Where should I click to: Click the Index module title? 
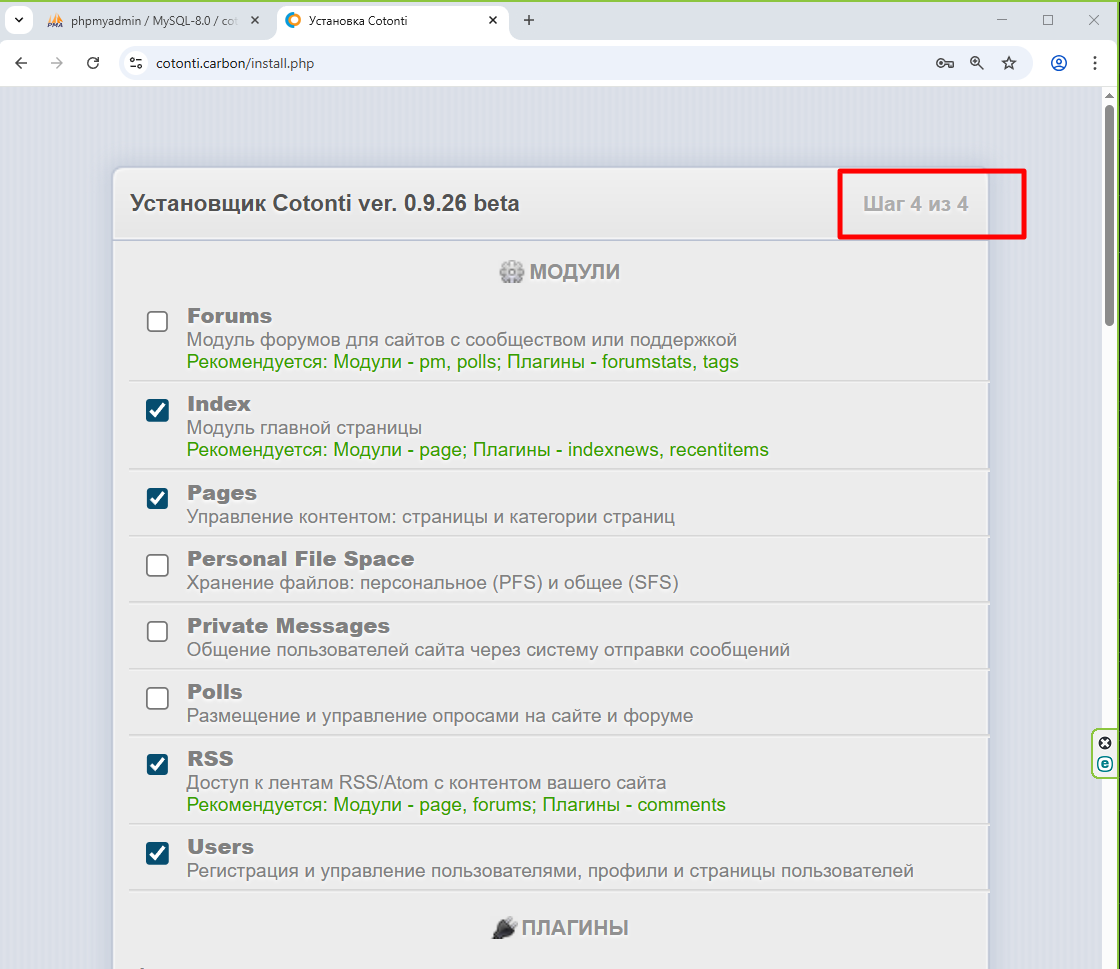pos(219,404)
